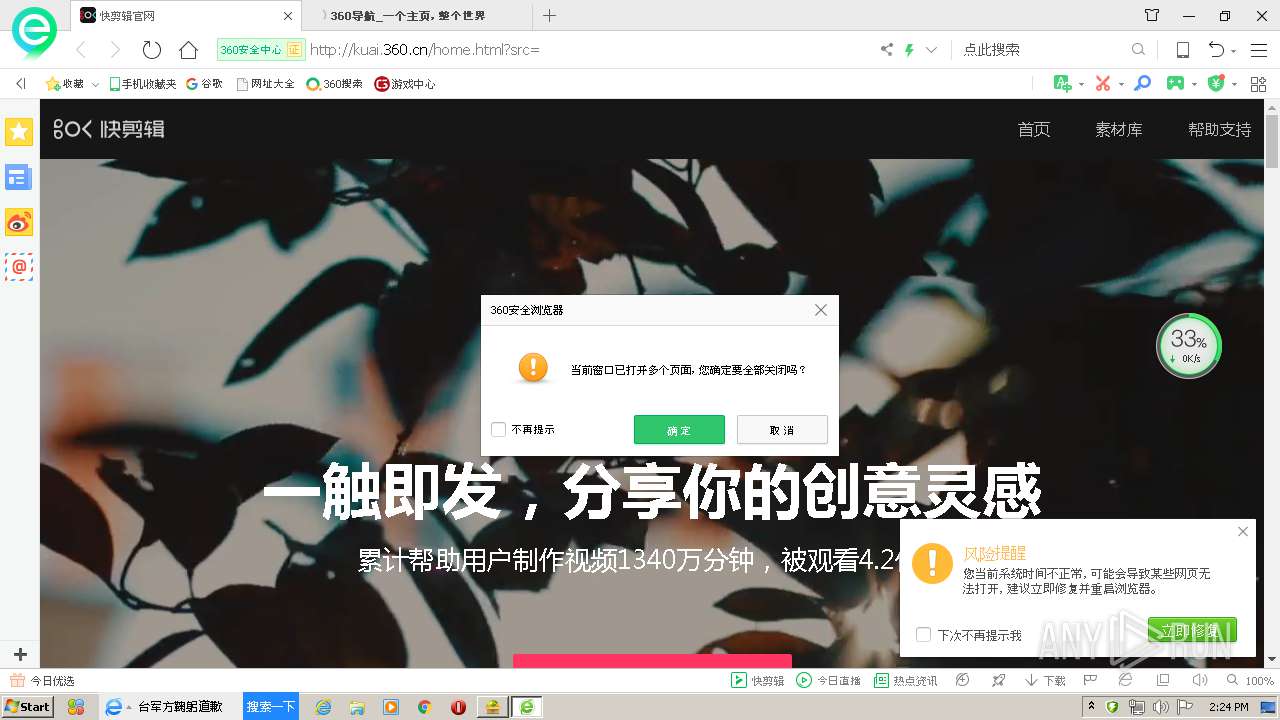Expand the address bar dropdown chevron
Image resolution: width=1280 pixels, height=720 pixels.
point(931,49)
